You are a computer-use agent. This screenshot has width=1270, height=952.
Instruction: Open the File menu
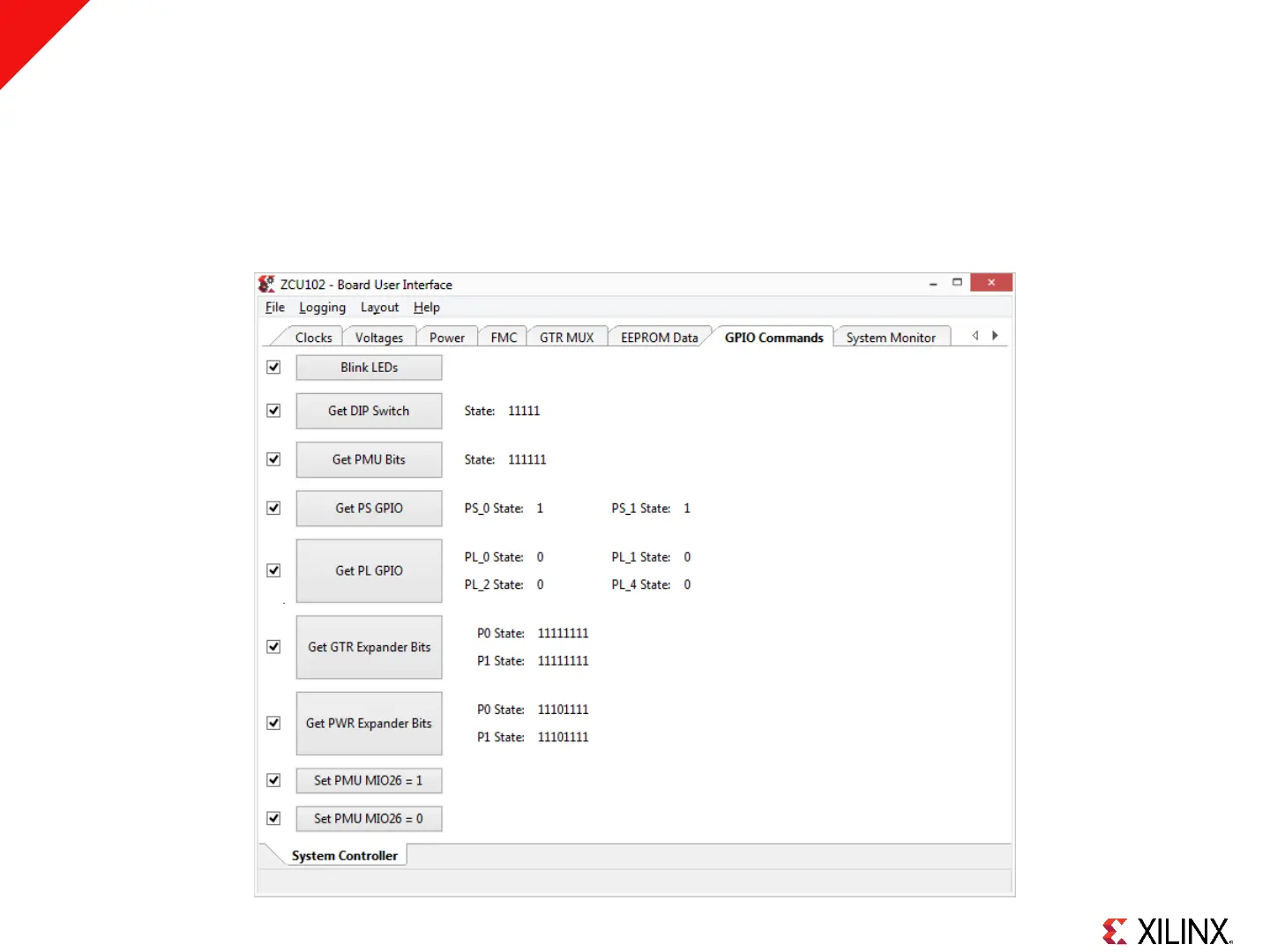(275, 308)
